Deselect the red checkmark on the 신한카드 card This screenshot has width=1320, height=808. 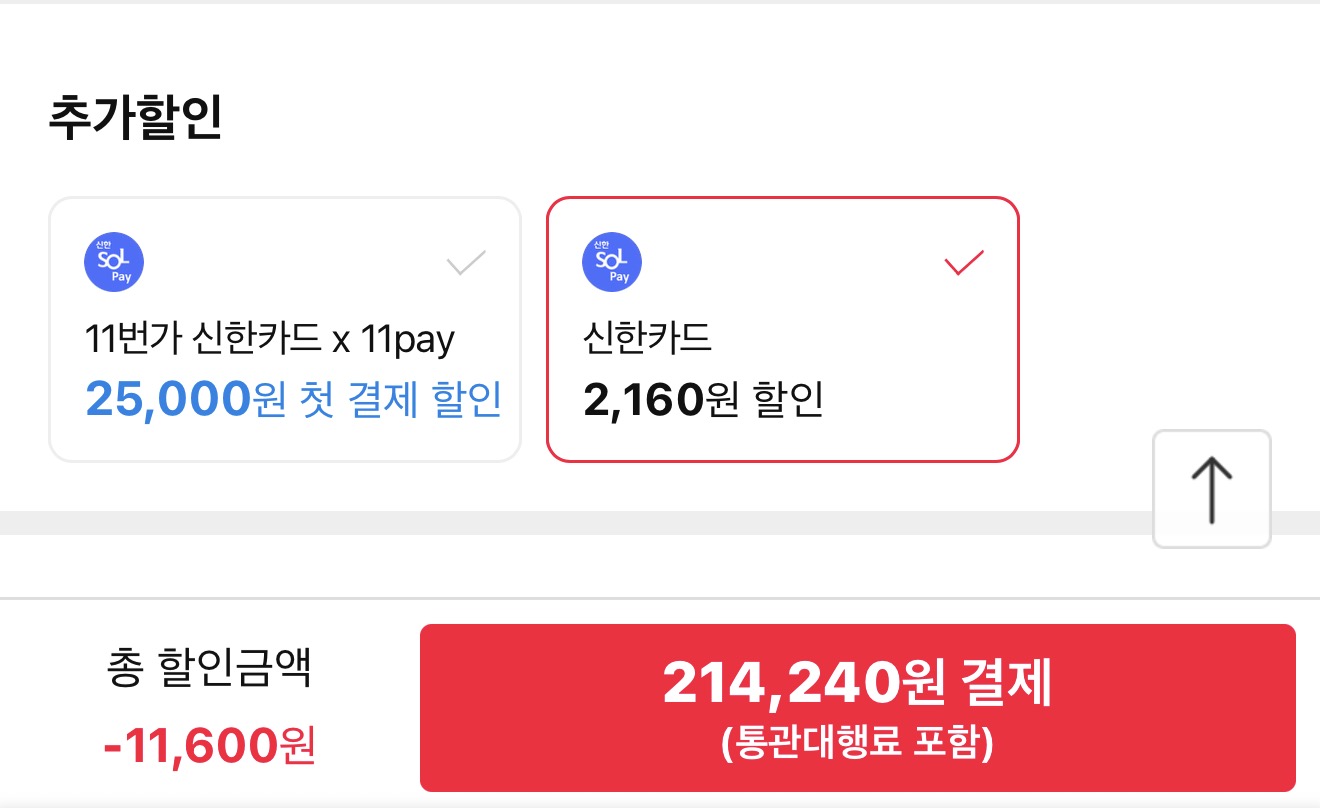point(964,263)
